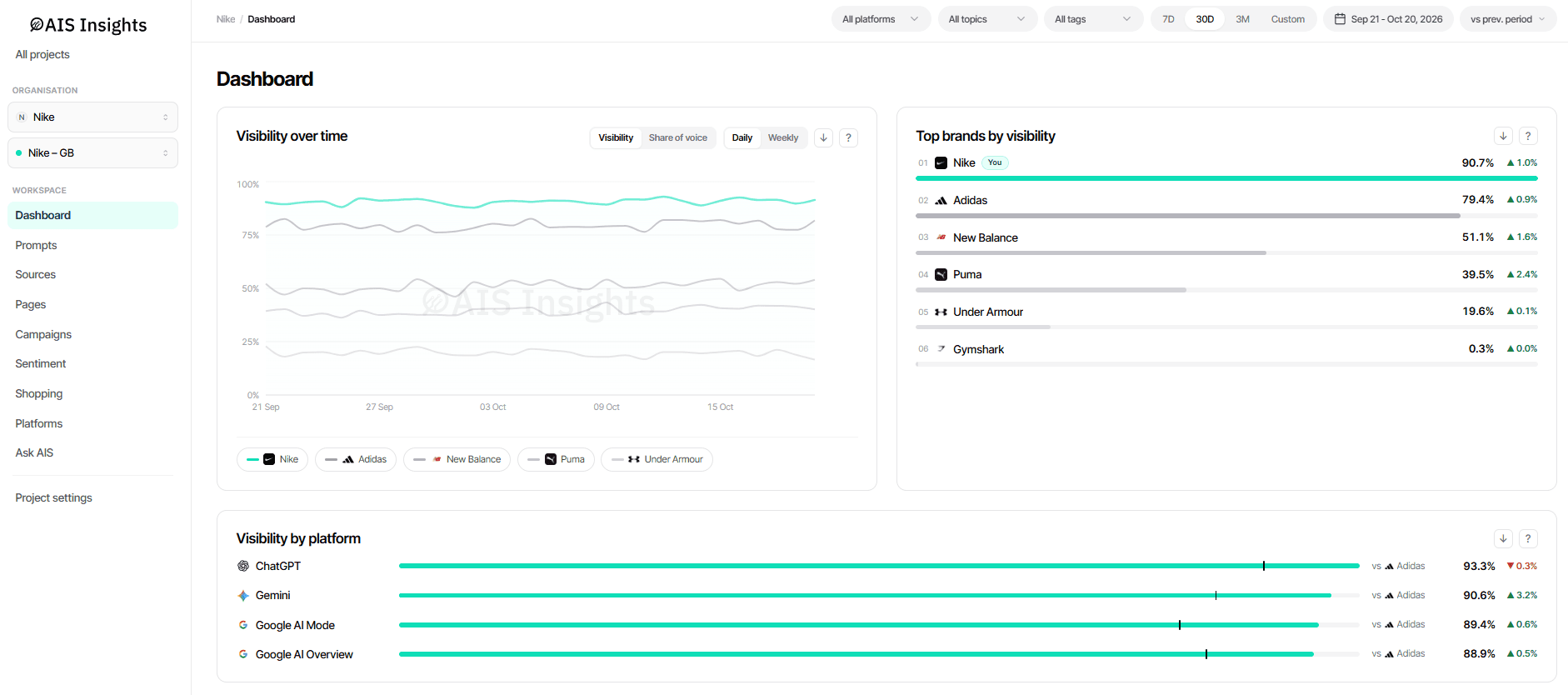
Task: Click the Under Armour logo in top brands
Action: coord(941,312)
